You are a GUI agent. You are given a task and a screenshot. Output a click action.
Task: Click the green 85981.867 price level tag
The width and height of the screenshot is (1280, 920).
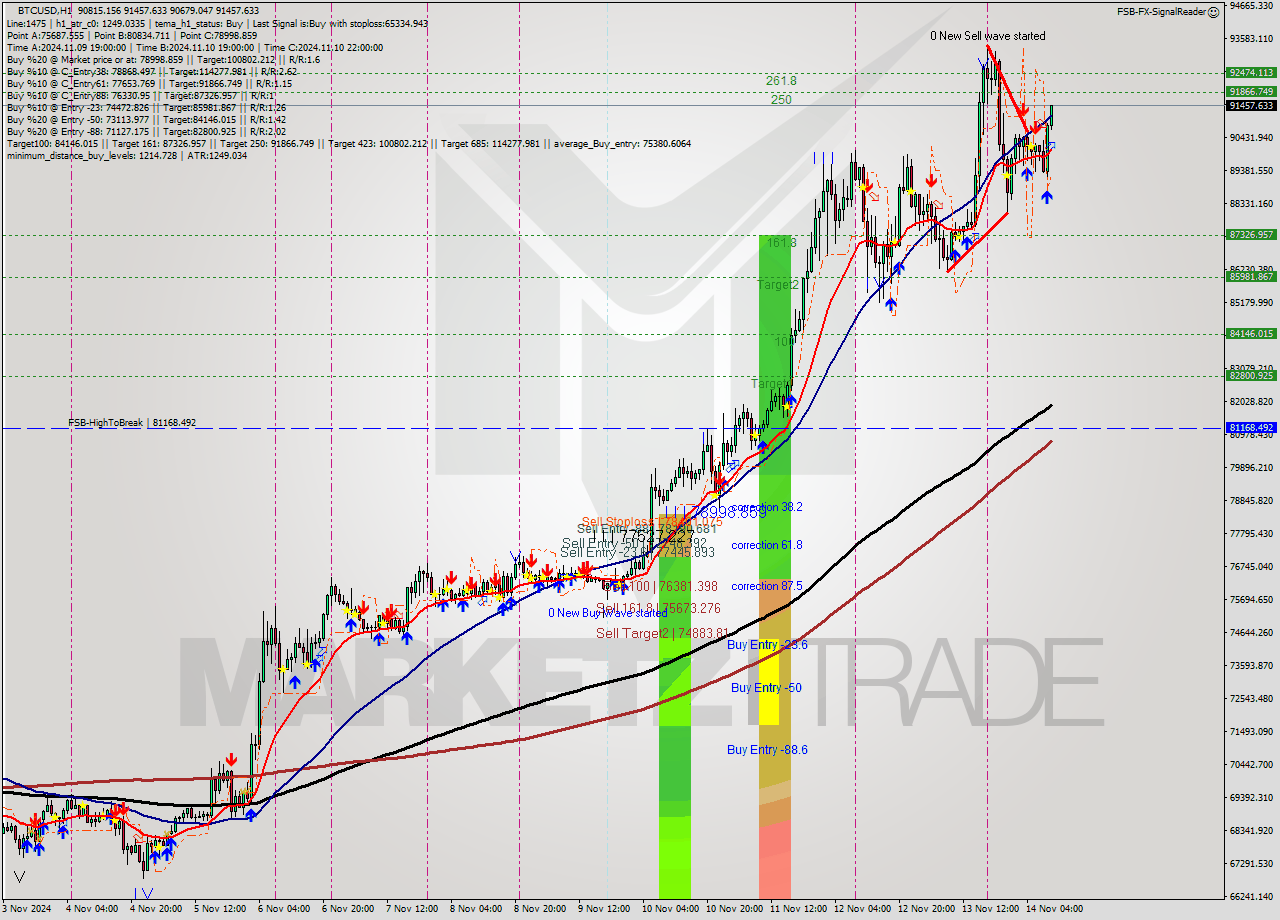tap(1251, 277)
